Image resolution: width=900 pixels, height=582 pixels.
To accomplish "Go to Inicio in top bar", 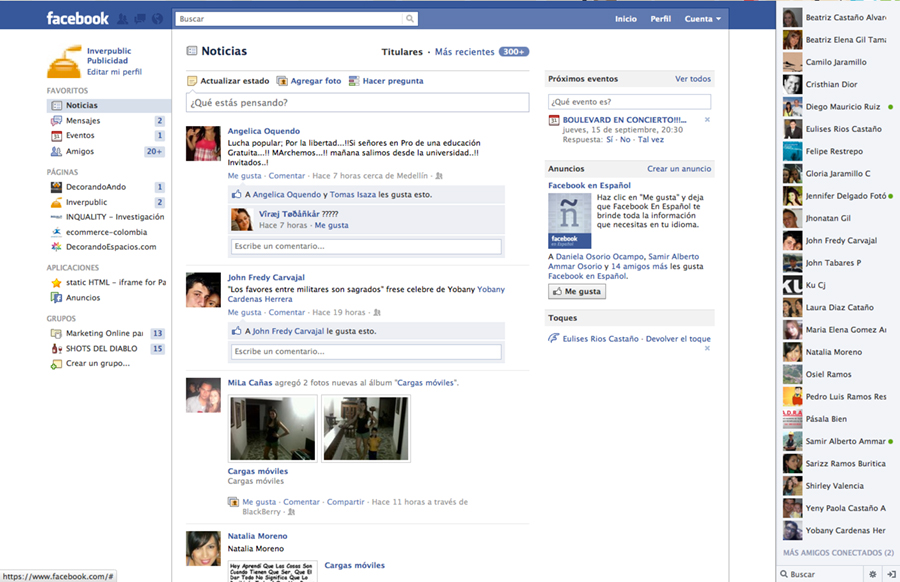I will click(x=626, y=19).
